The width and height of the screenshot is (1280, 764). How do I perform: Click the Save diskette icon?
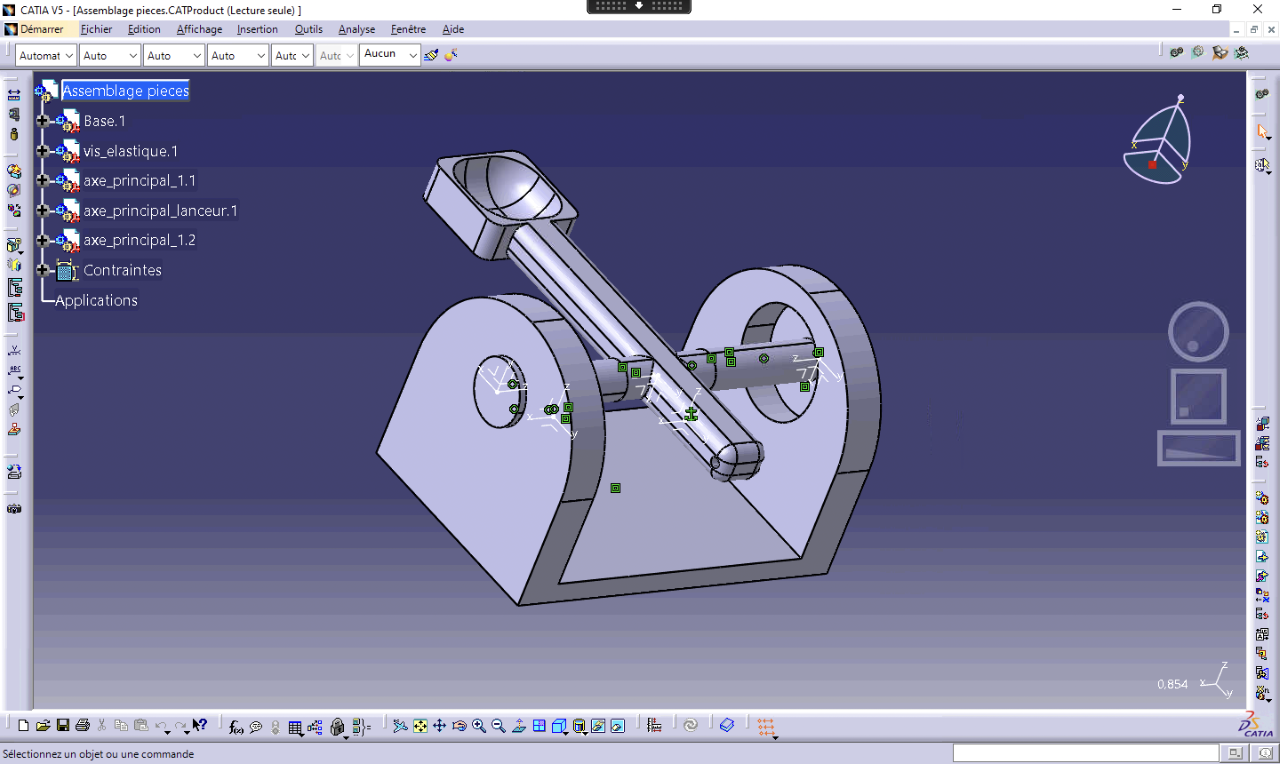tap(62, 726)
